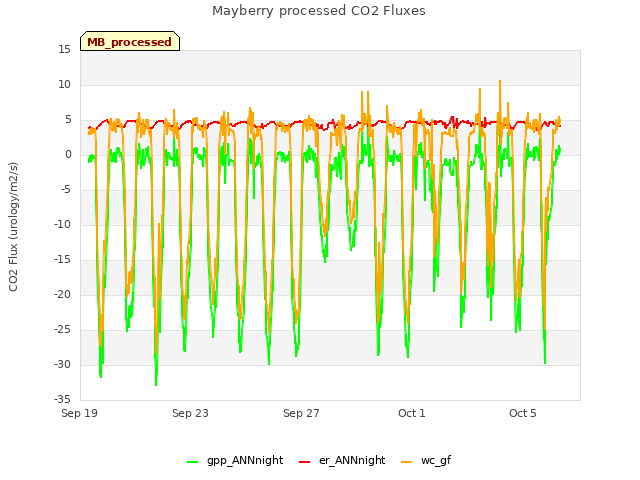
Task: Click orange wc_gf legend color marker
Action: [407, 462]
